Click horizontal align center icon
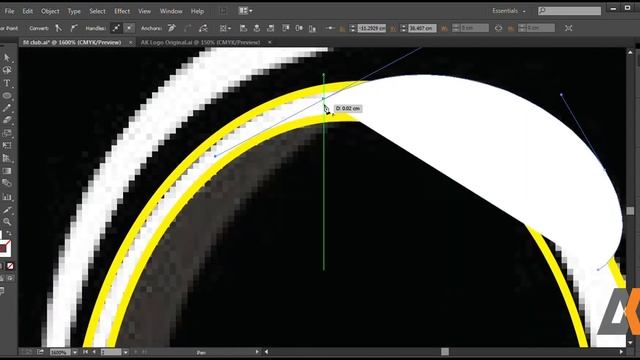The width and height of the screenshot is (640, 360). [x=257, y=28]
